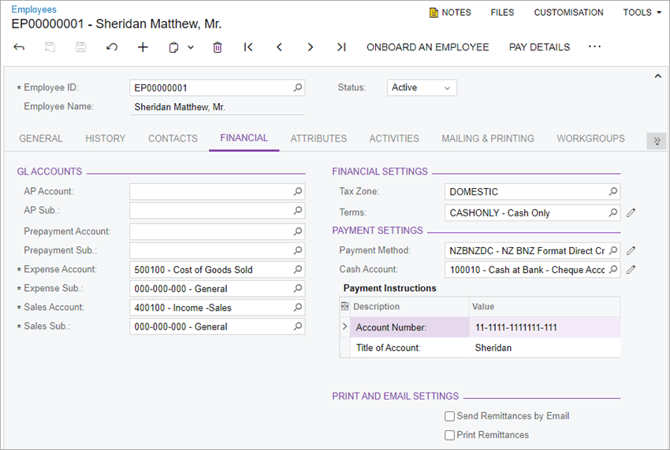The width and height of the screenshot is (670, 450).
Task: Click the Add New Record plus icon
Action: (x=143, y=47)
